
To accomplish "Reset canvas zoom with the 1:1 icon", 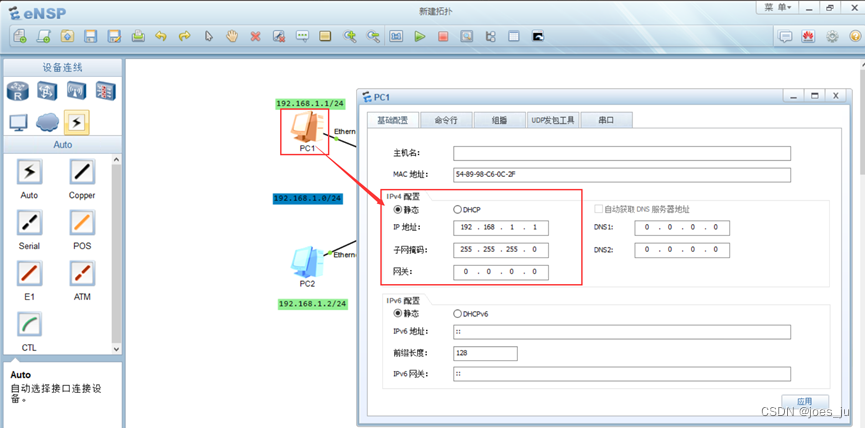I will (397, 36).
